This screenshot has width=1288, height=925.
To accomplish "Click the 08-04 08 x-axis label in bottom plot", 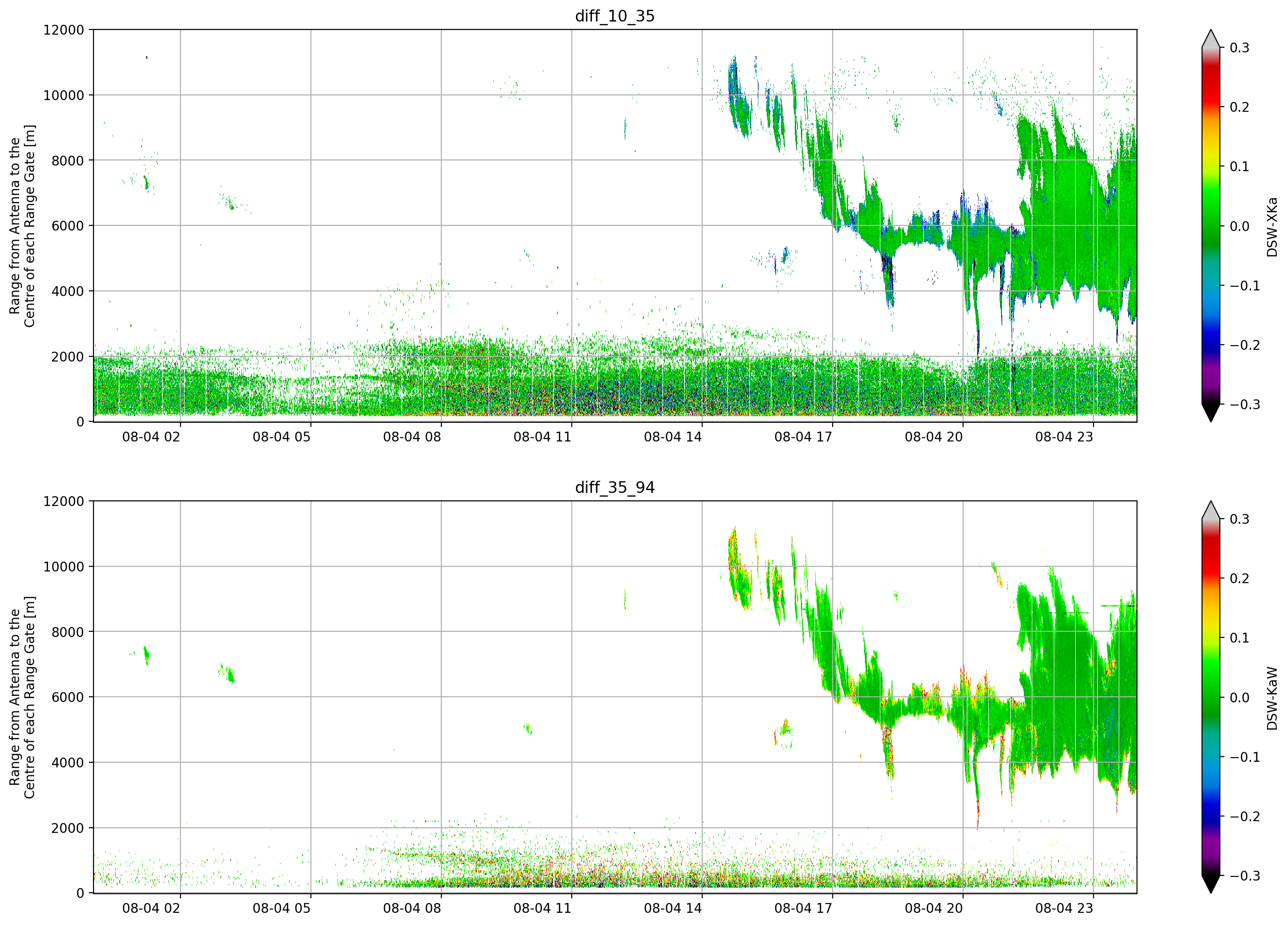I will pyautogui.click(x=412, y=909).
